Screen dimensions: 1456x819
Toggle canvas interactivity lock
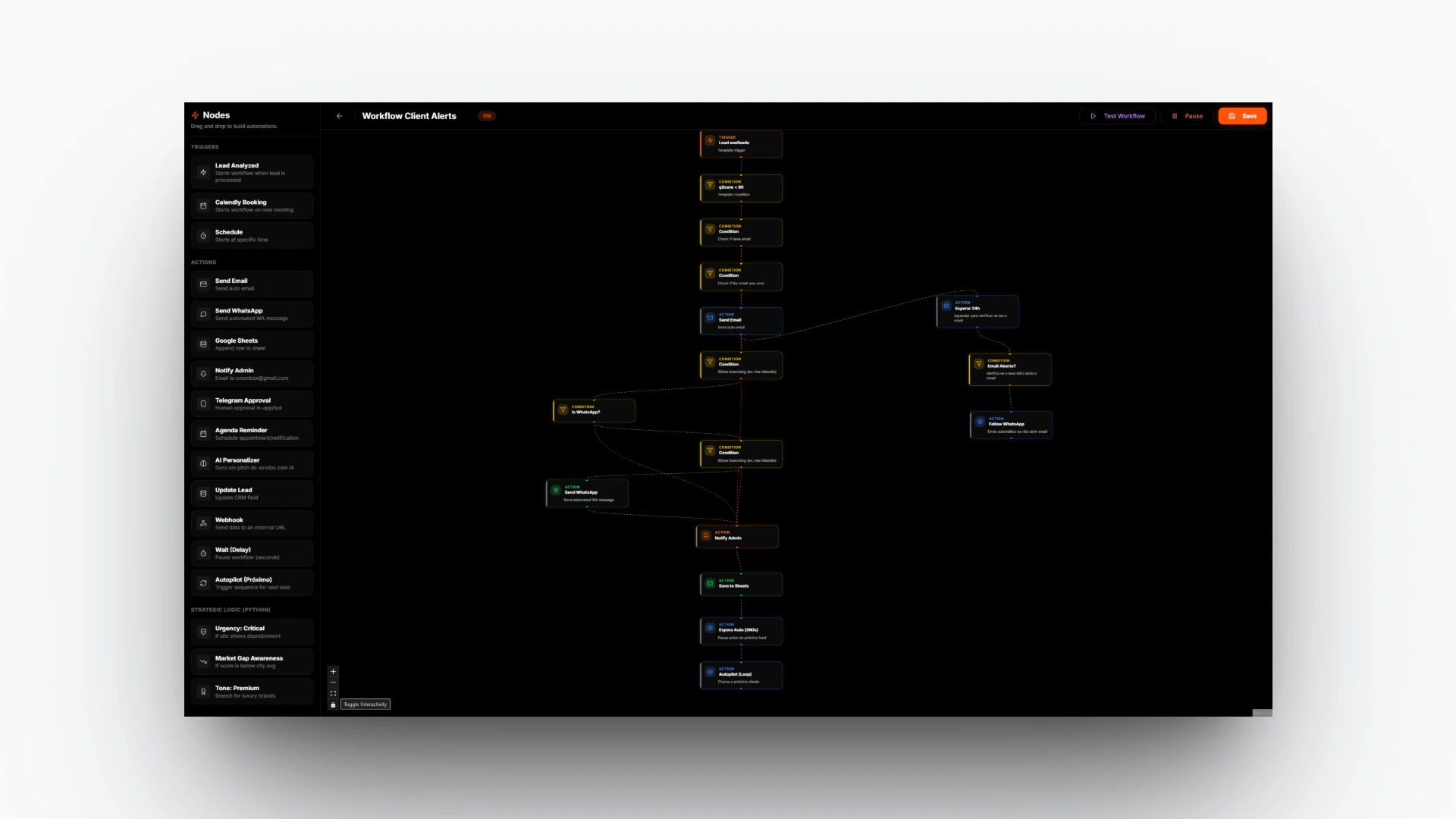coord(333,704)
